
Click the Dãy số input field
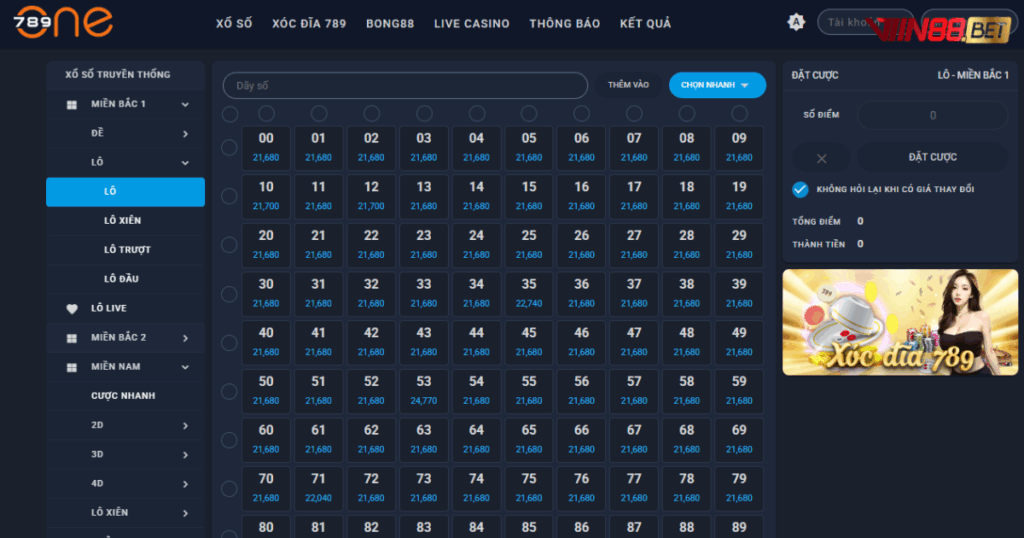pos(404,86)
